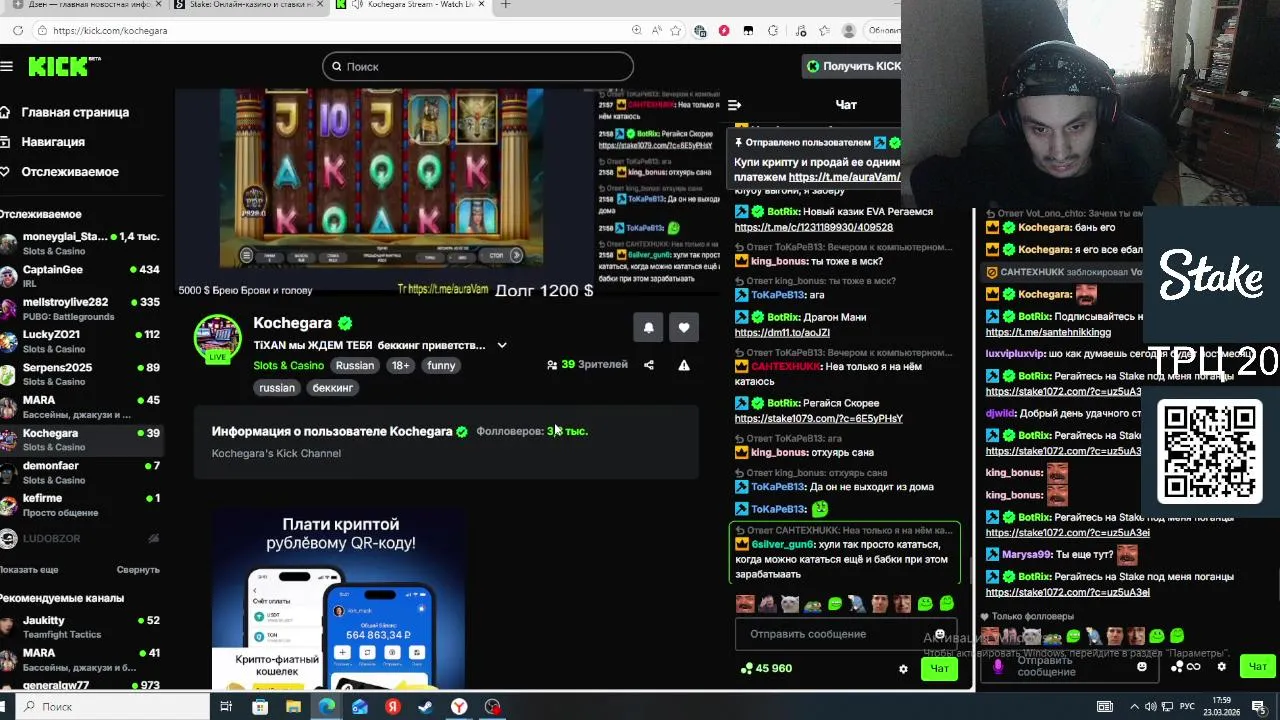Open moneyglai_Sta... channel in sidebar
Screen dimensions: 1280x720
[80, 243]
